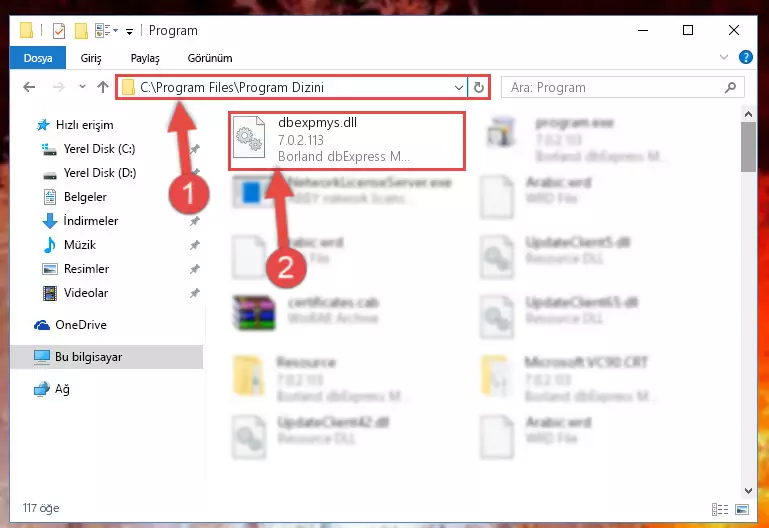Go up one folder level arrow
Viewport: 769px width, 528px height.
click(x=103, y=87)
